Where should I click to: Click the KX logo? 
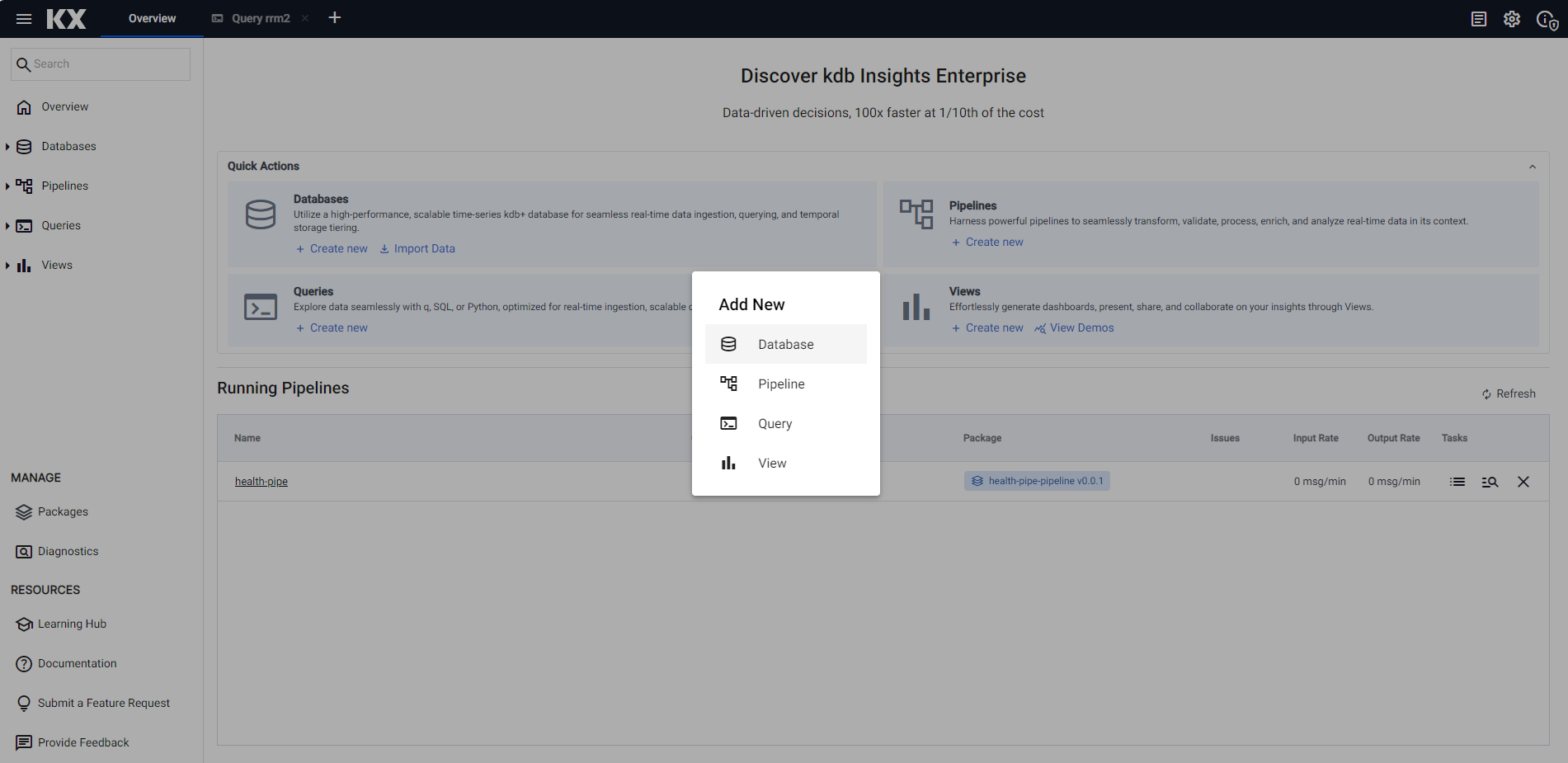click(66, 18)
